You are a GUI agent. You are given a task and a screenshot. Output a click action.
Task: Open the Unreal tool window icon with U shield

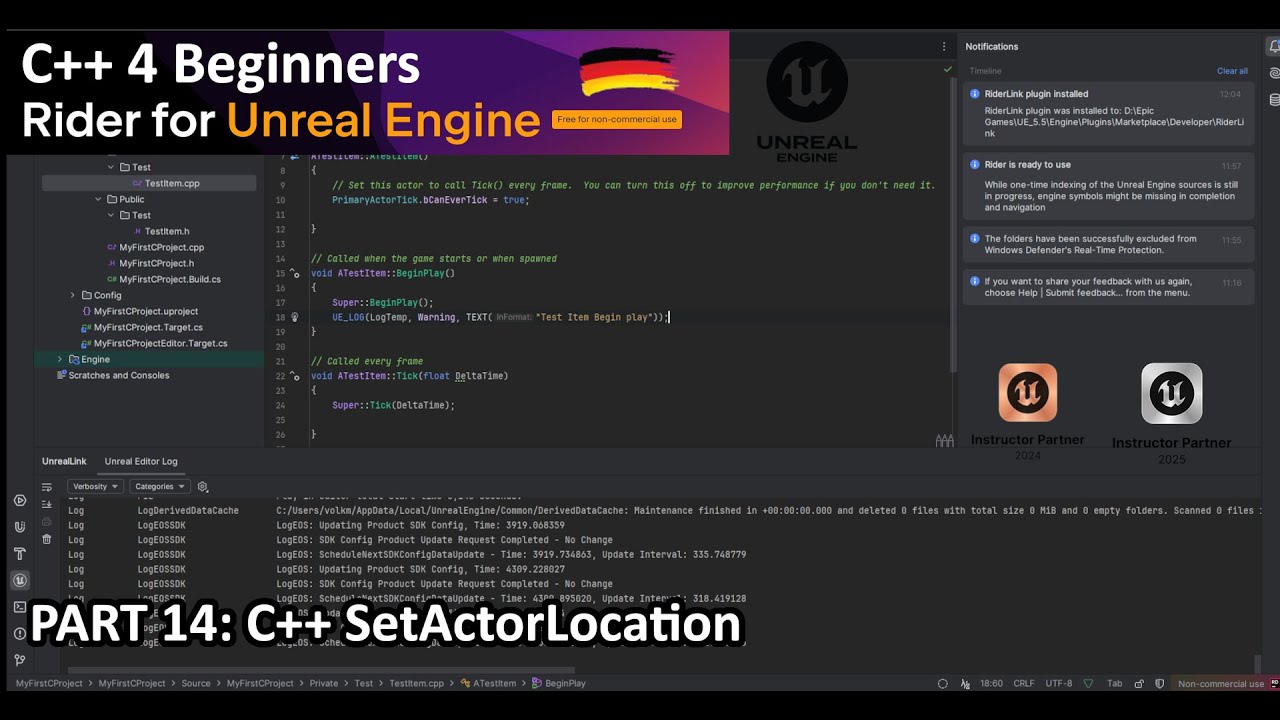coord(19,527)
